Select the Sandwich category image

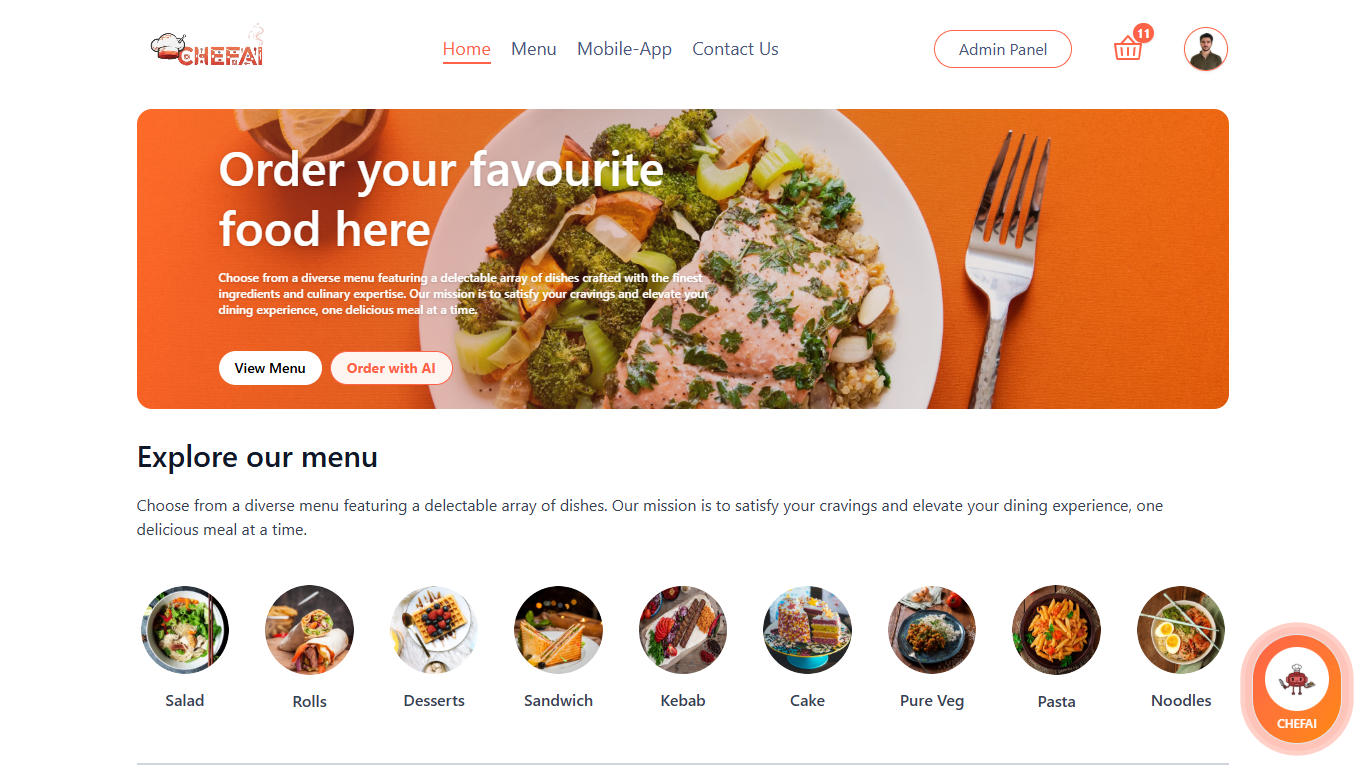tap(558, 630)
